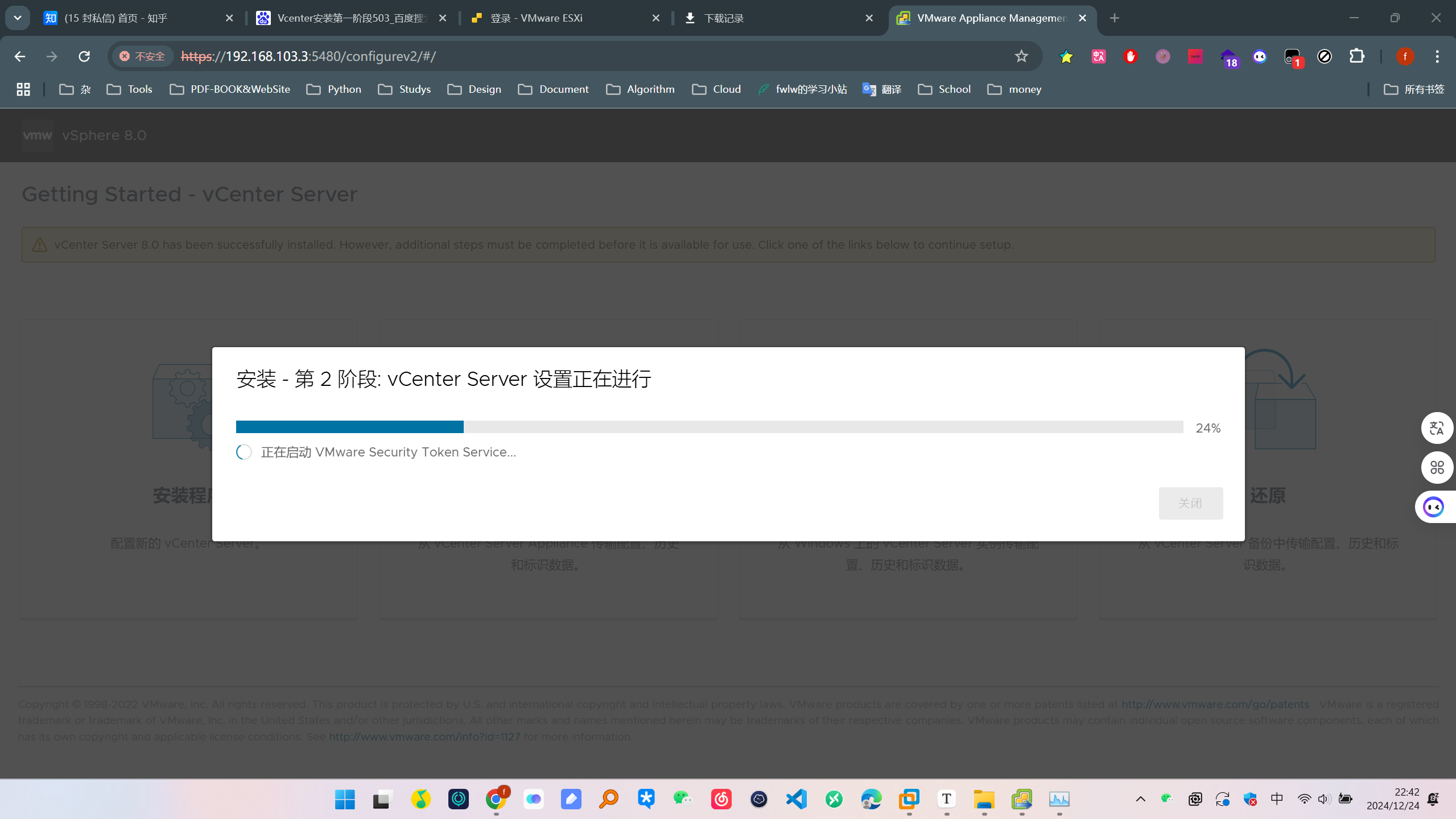Open the pink translate extension icon
1456x819 pixels.
1099,56
